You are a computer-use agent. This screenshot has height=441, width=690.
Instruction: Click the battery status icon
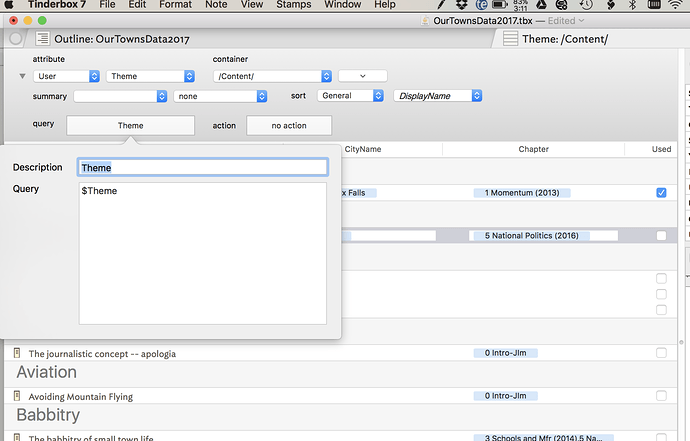pos(499,4)
